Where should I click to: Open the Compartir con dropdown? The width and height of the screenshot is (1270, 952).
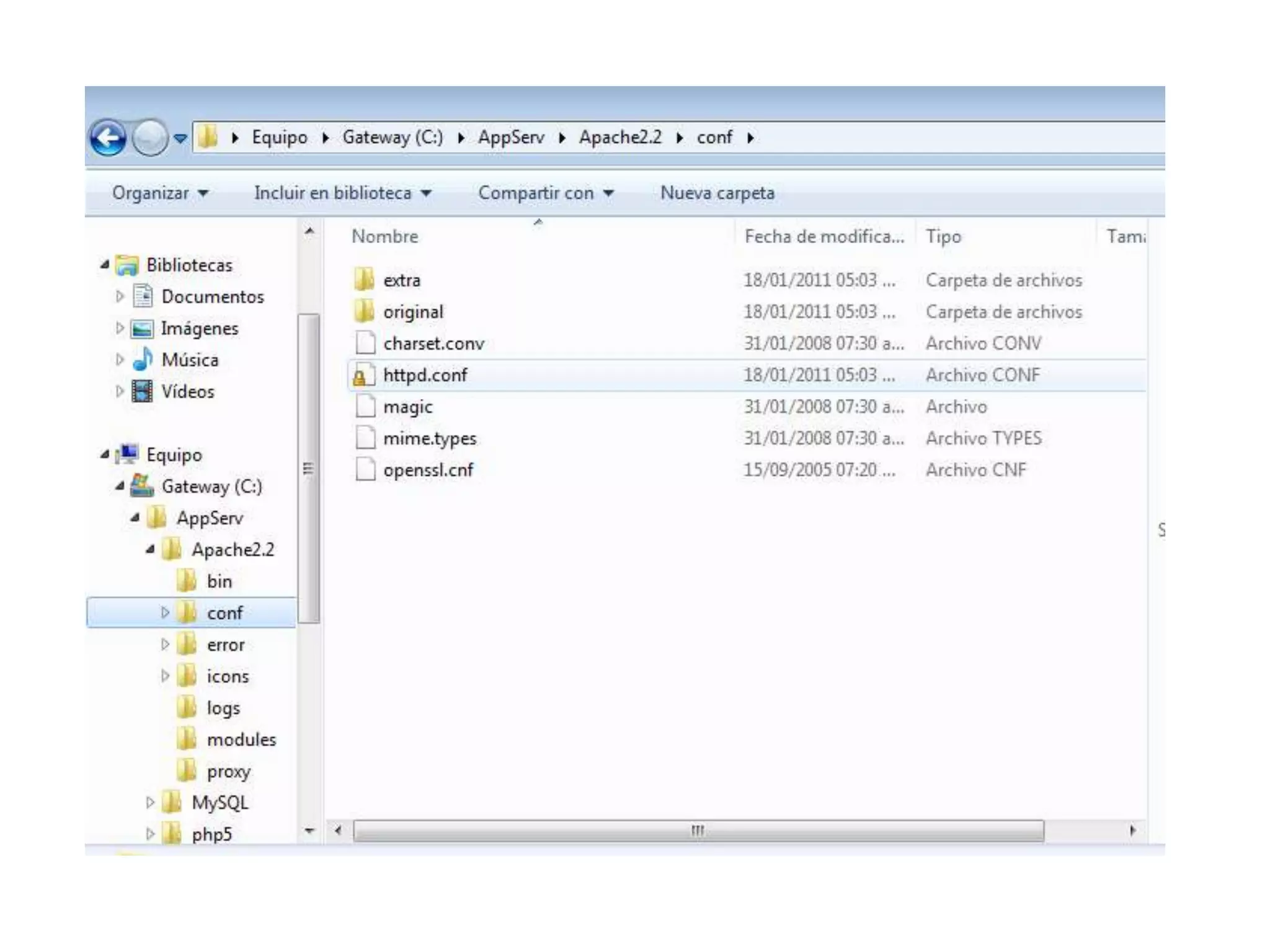pyautogui.click(x=546, y=193)
